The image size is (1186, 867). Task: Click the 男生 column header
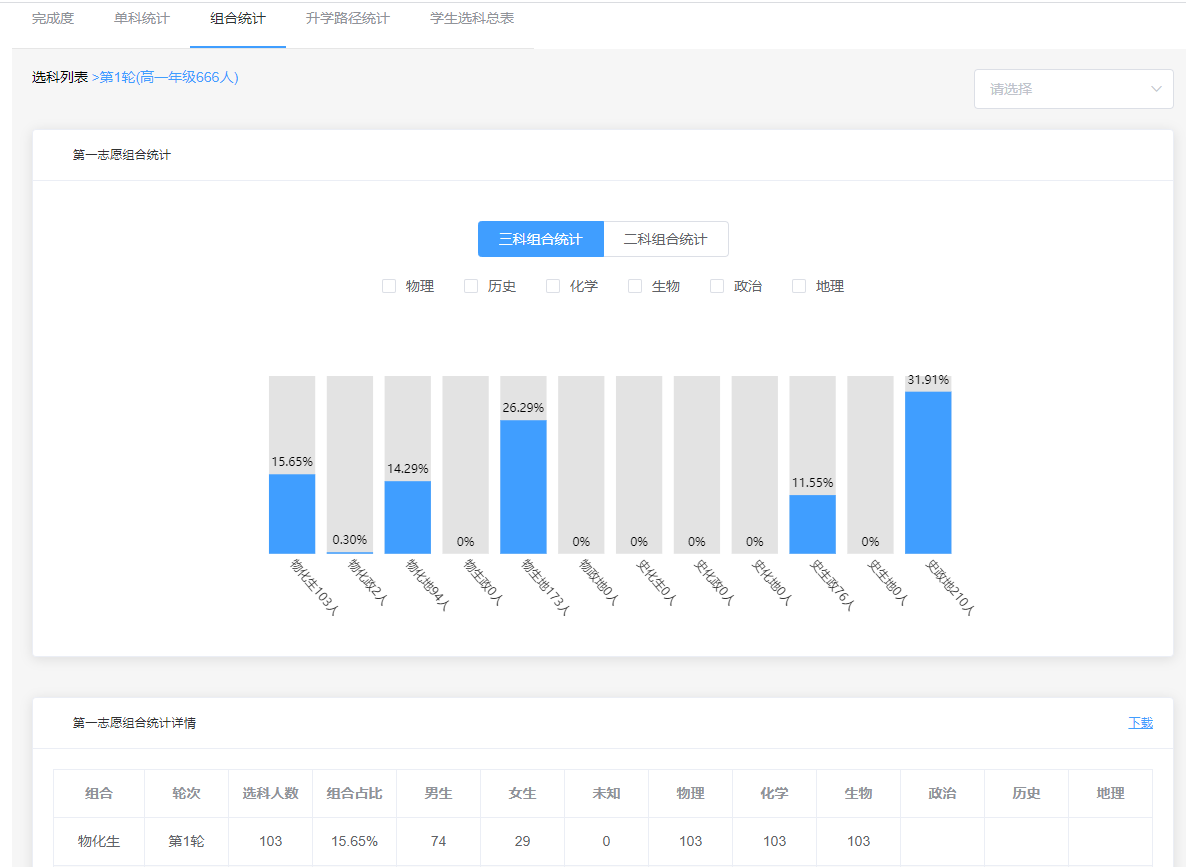pos(438,793)
